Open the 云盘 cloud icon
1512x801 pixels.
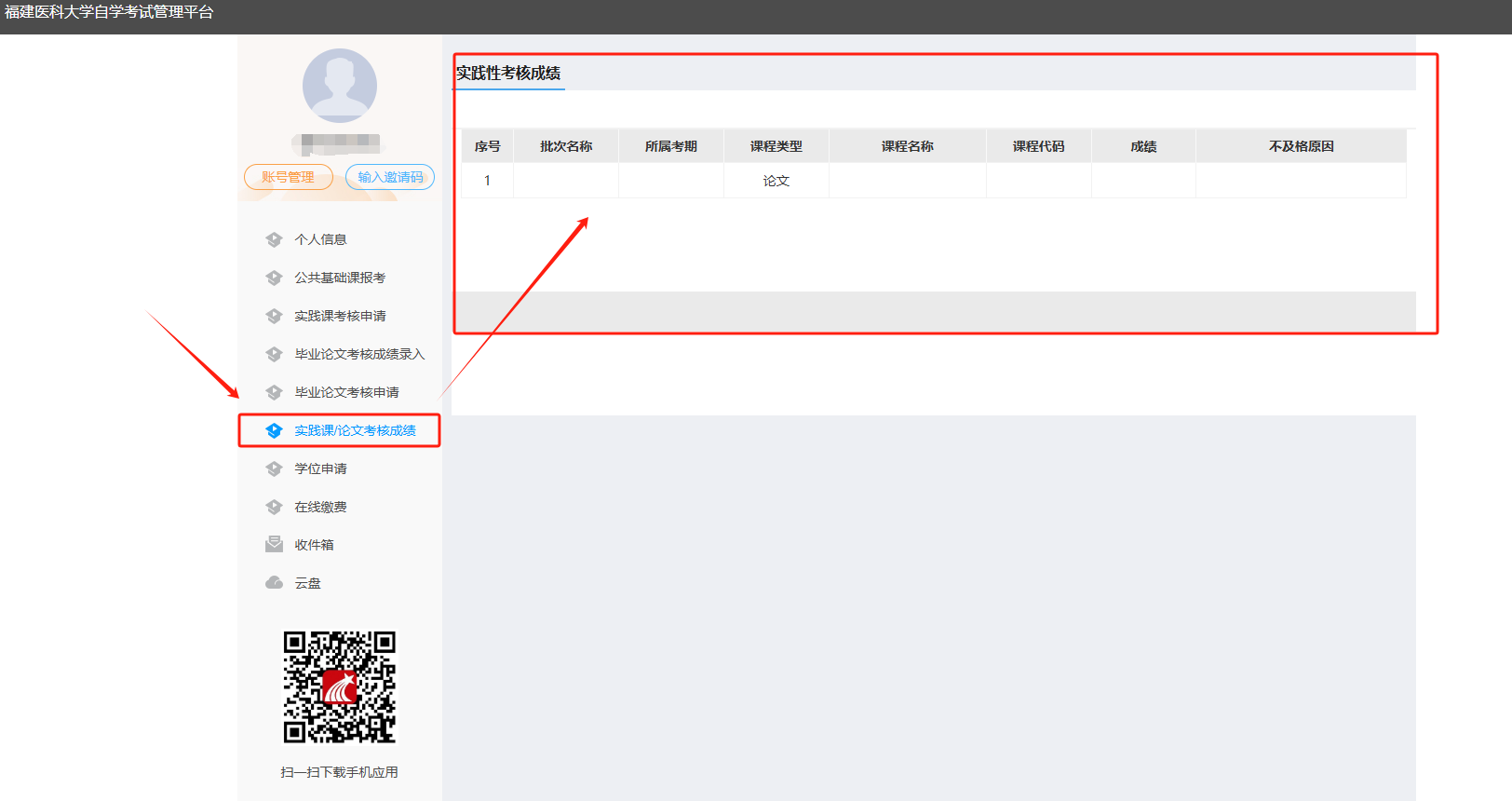[x=274, y=583]
